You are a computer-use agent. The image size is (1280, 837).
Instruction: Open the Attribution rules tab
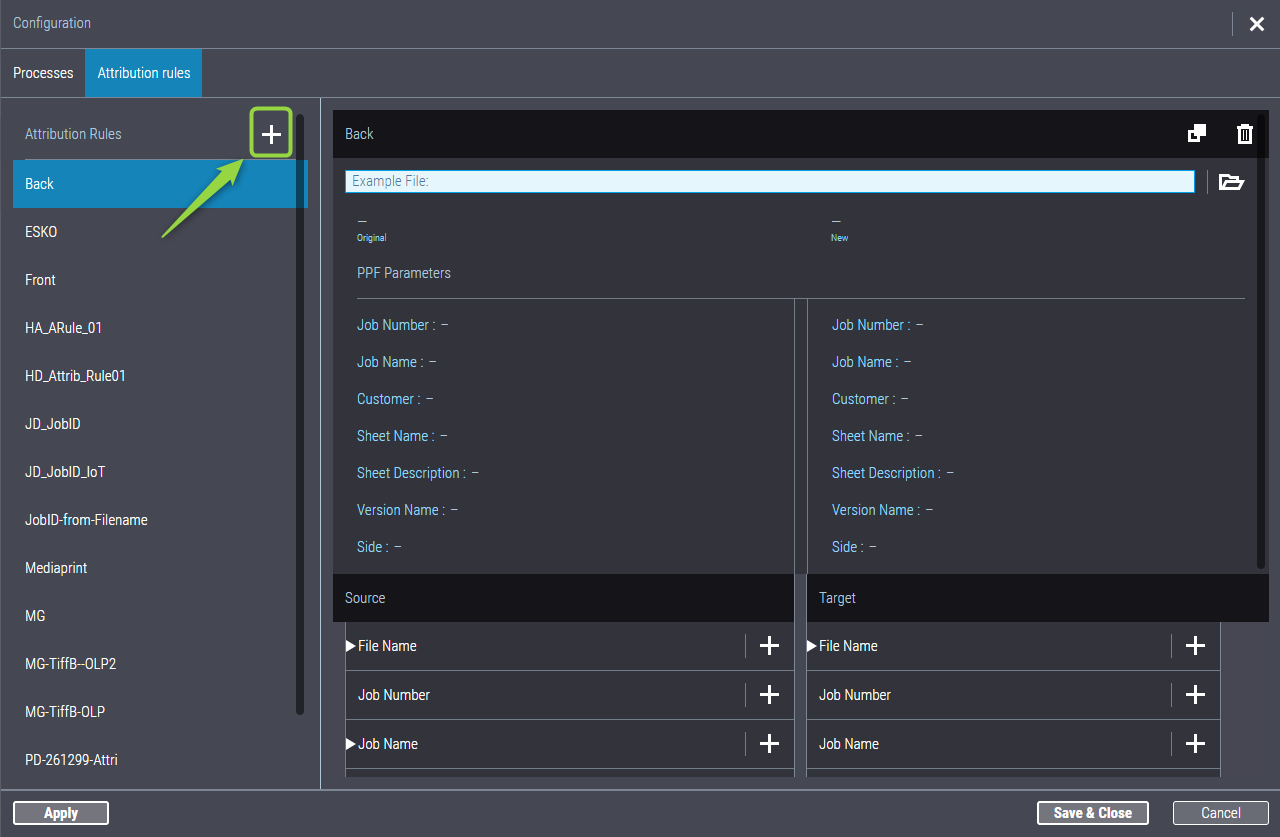144,73
